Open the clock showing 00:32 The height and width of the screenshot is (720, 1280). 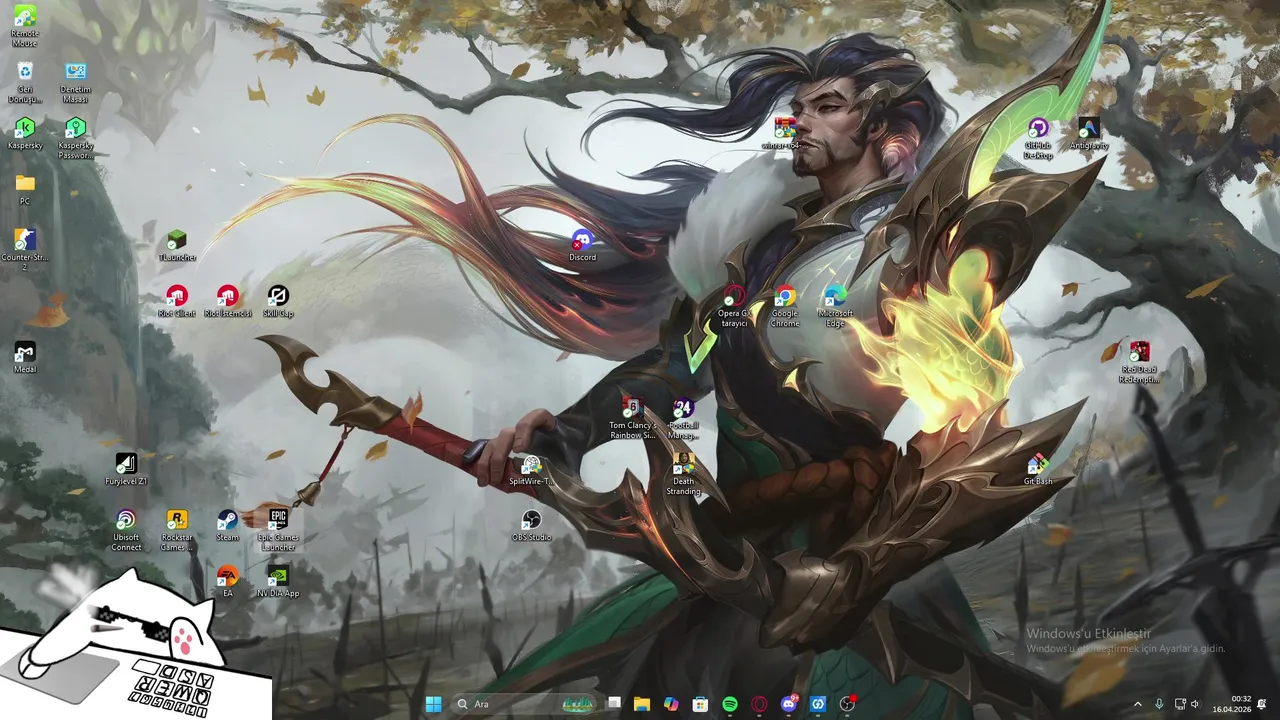point(1232,704)
